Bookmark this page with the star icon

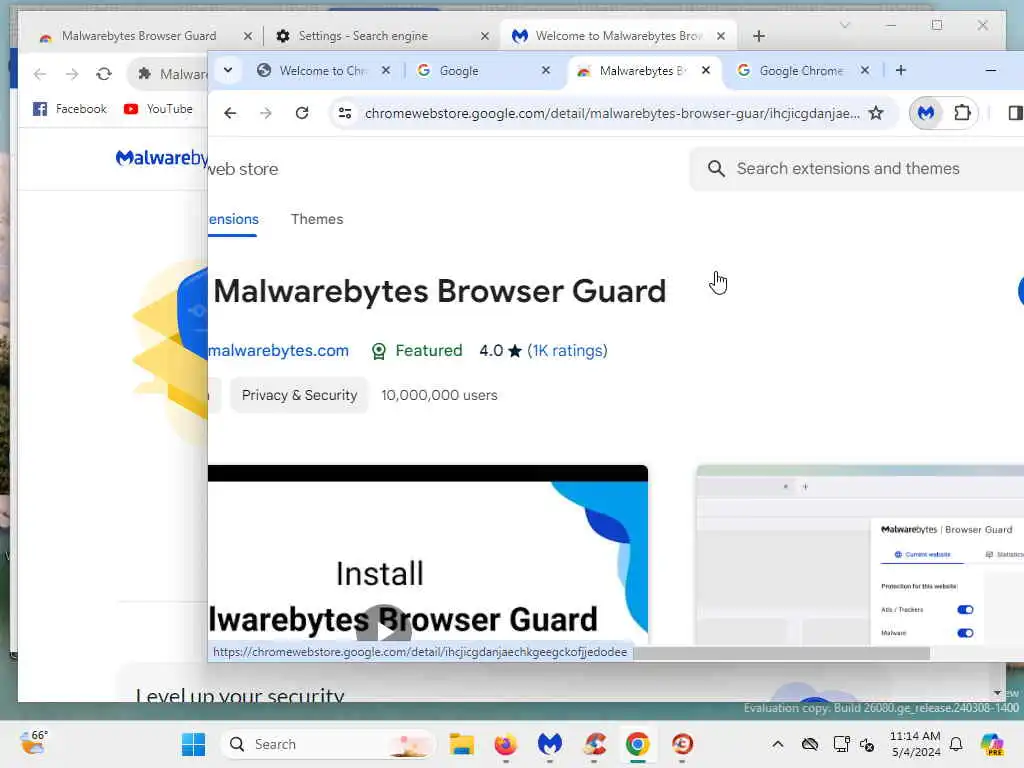pos(876,113)
